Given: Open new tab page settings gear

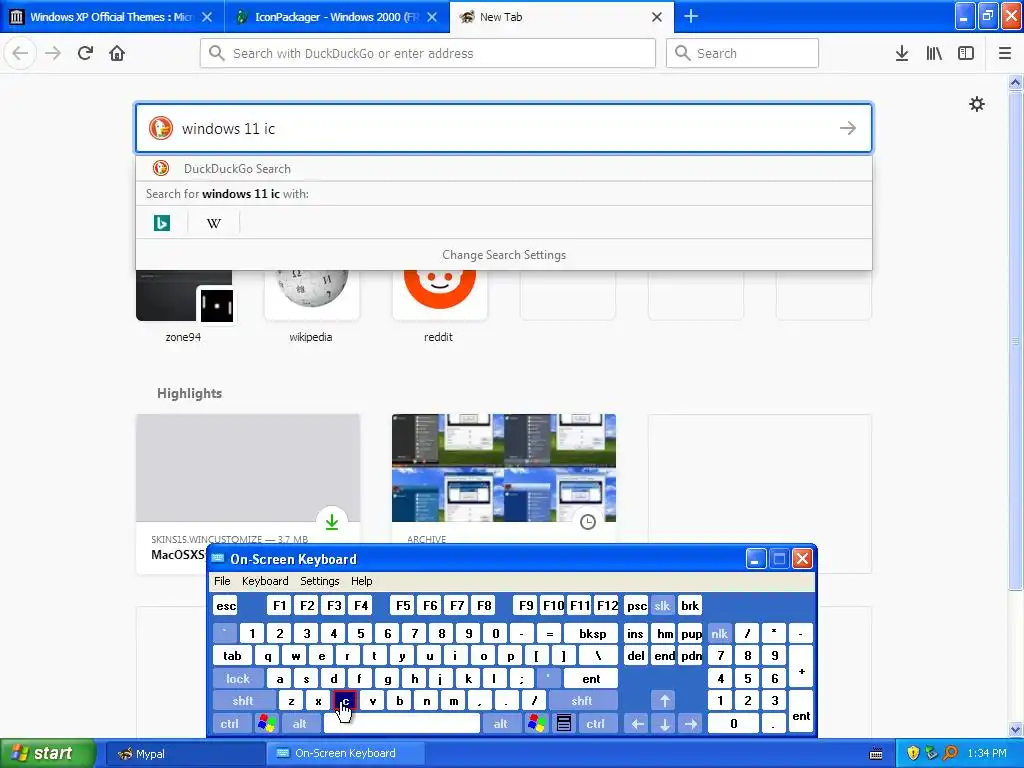Looking at the screenshot, I should coord(976,104).
